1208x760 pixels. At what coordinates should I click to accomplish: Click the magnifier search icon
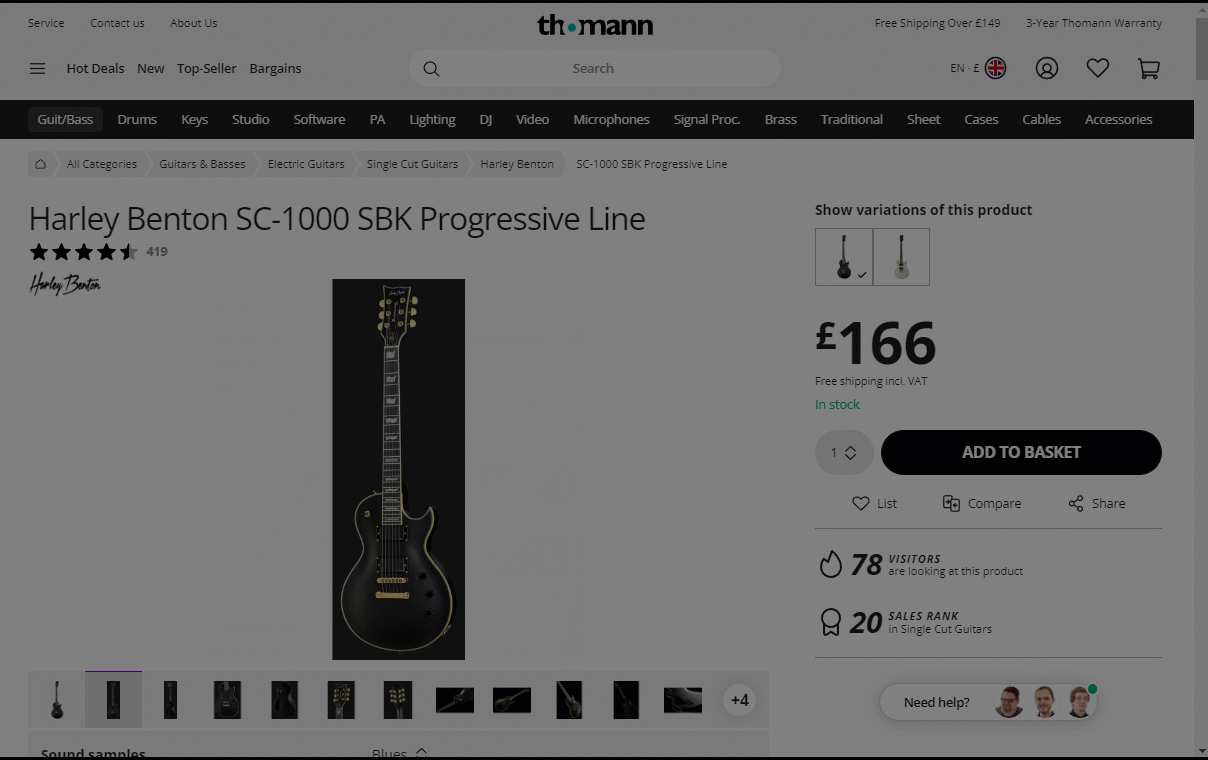tap(431, 69)
